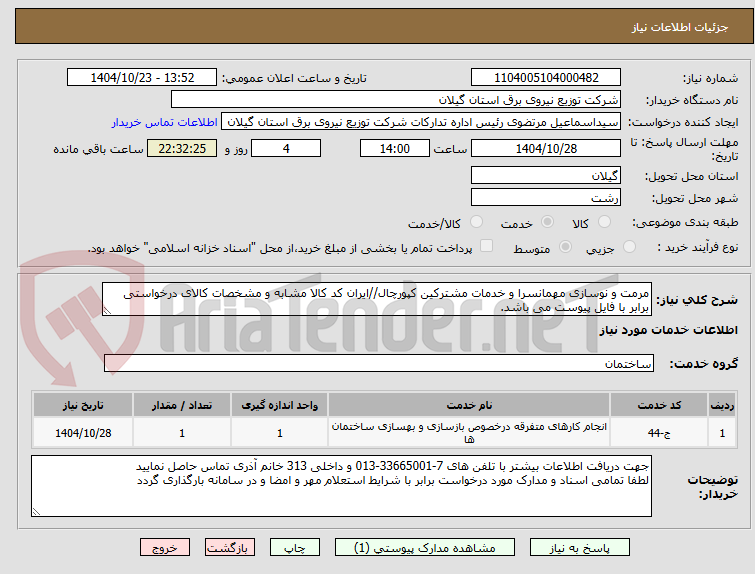The width and height of the screenshot is (755, 574).
Task: Click the شرح کلی نیاز description box
Action: (377, 300)
